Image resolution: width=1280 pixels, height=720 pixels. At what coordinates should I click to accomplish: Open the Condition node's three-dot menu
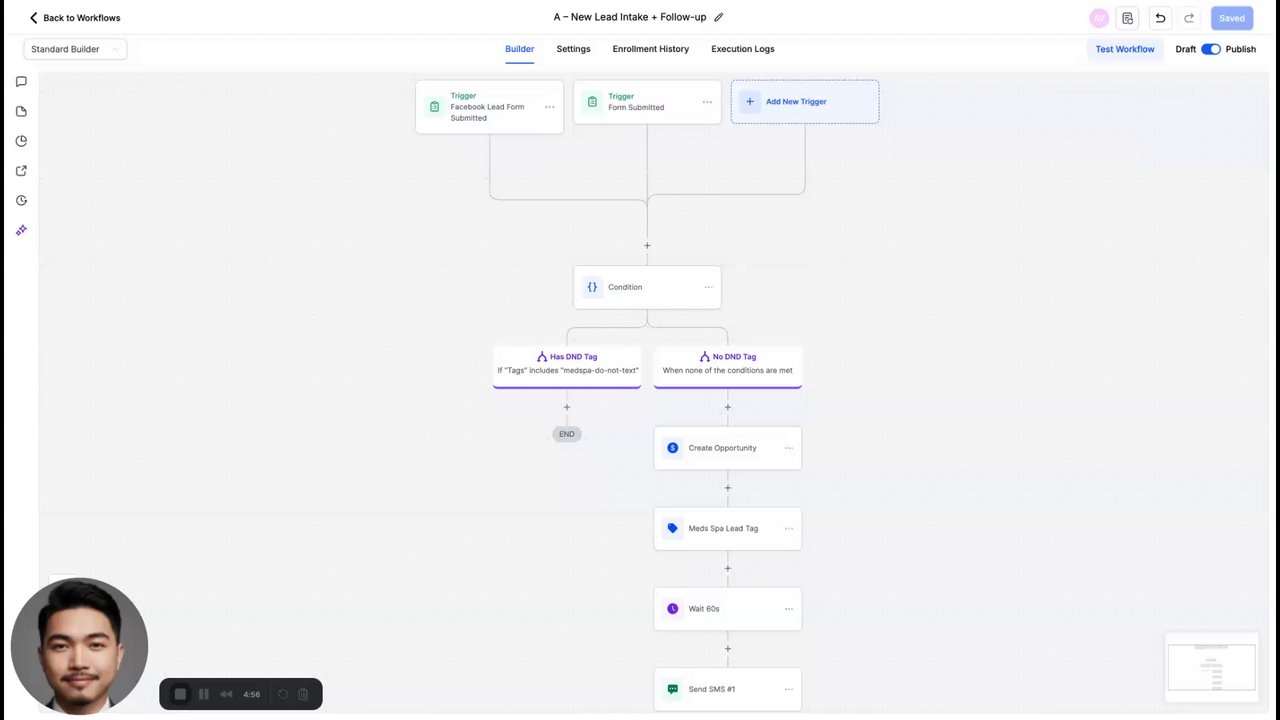pos(708,287)
